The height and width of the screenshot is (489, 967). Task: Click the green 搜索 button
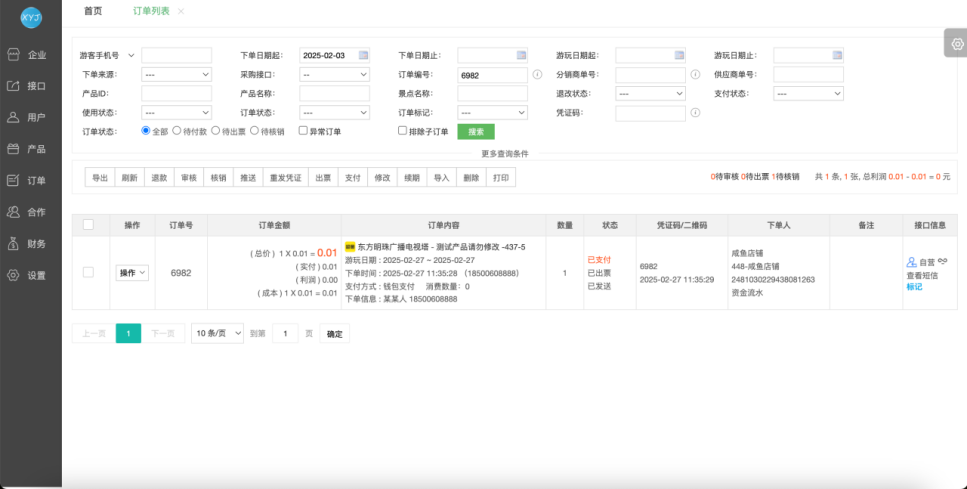point(476,131)
